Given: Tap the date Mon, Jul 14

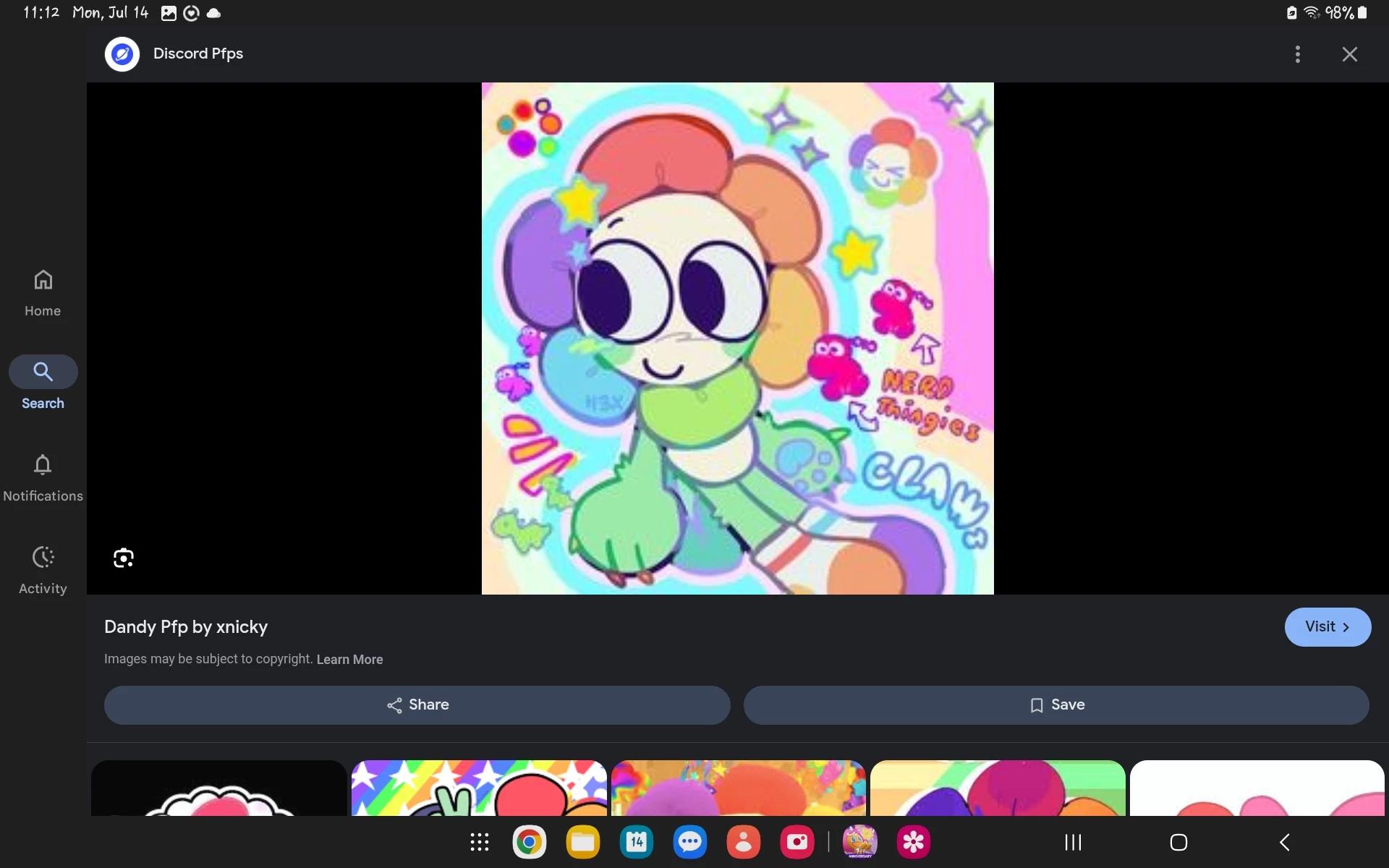Looking at the screenshot, I should tap(110, 12).
